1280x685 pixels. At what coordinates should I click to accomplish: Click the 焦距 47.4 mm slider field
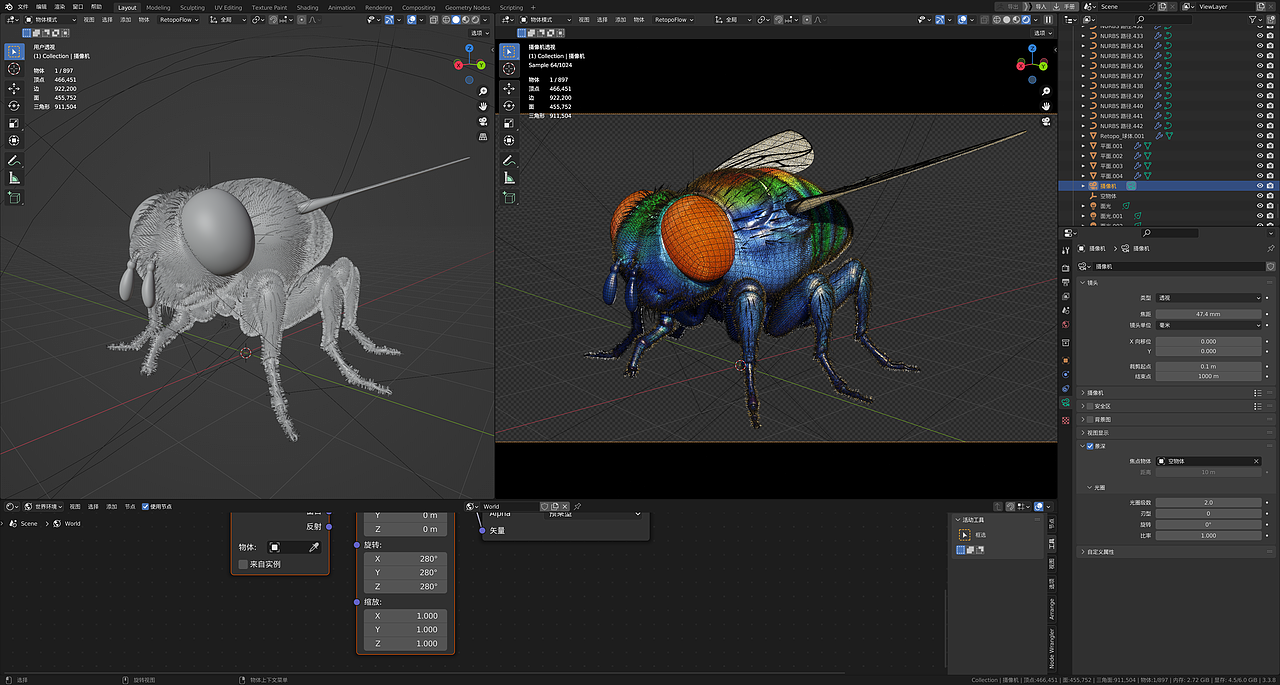coord(1208,314)
